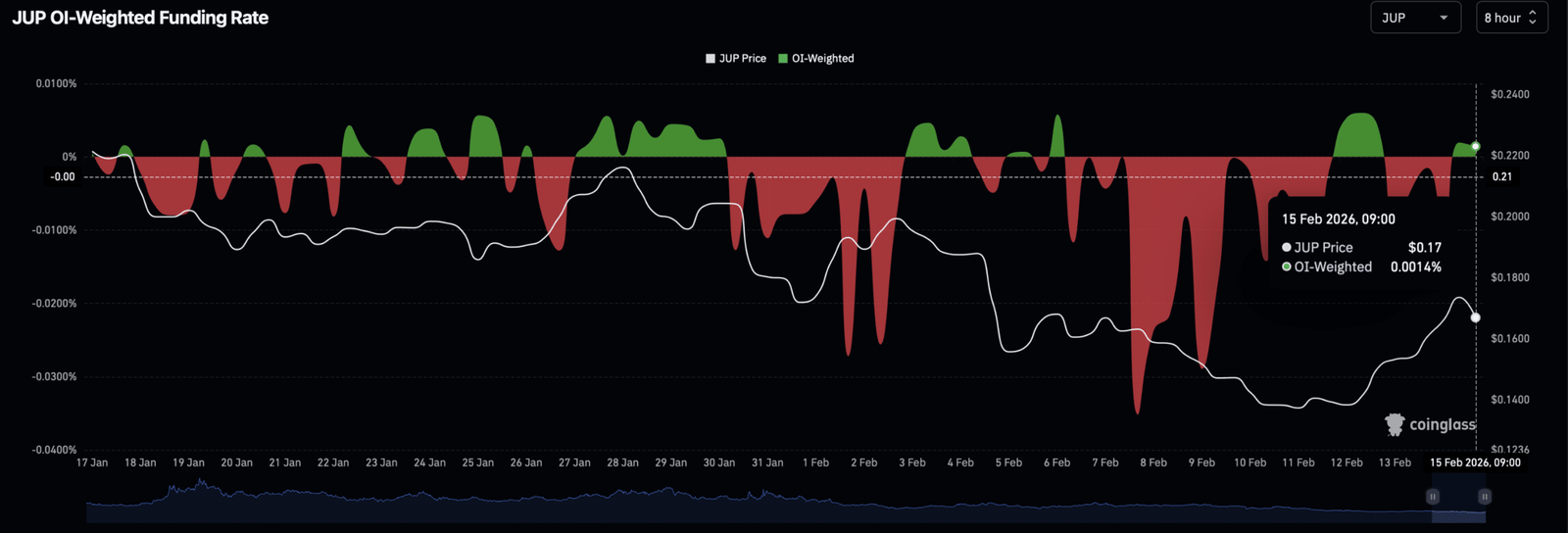
Task: Open the 8 hour interval selector
Action: (1510, 18)
